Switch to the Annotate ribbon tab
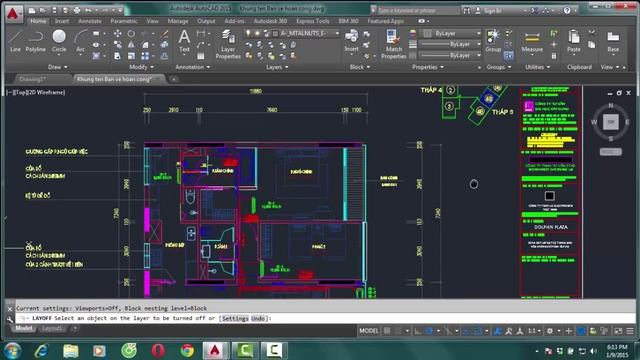The width and height of the screenshot is (640, 360). point(90,21)
